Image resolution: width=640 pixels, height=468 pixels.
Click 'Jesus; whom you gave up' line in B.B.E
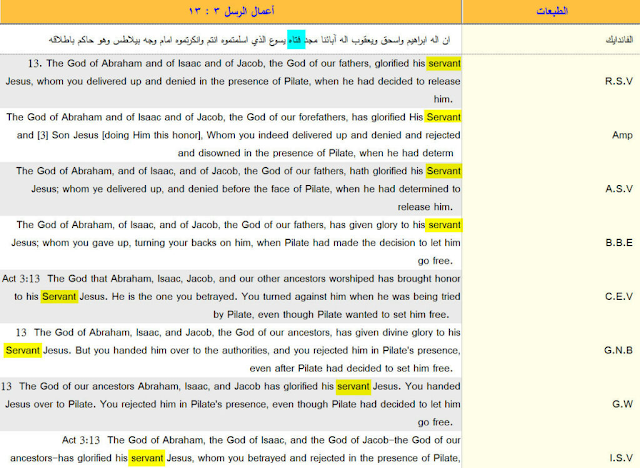pyautogui.click(x=236, y=243)
